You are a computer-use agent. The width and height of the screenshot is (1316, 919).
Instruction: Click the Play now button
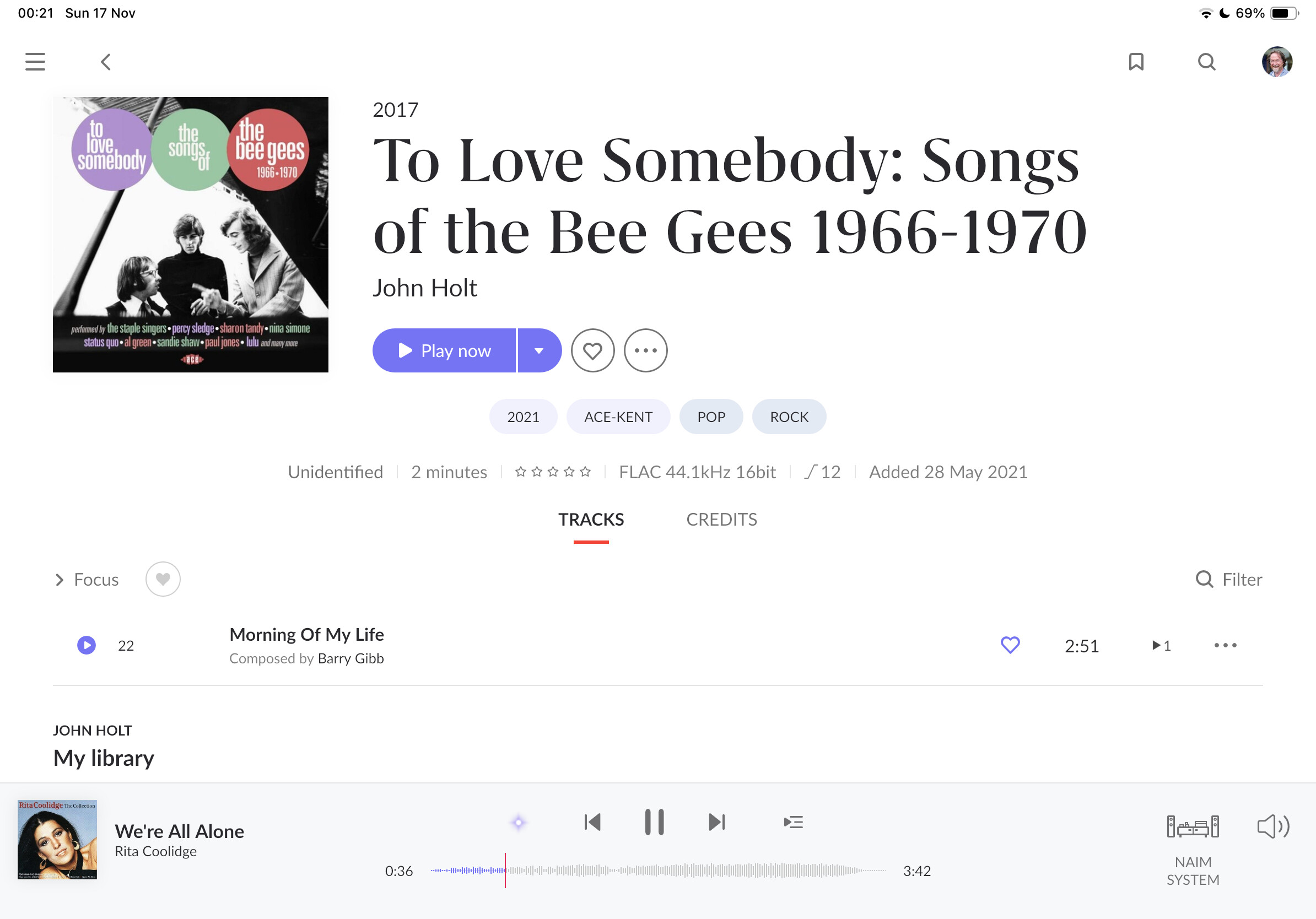(x=444, y=350)
